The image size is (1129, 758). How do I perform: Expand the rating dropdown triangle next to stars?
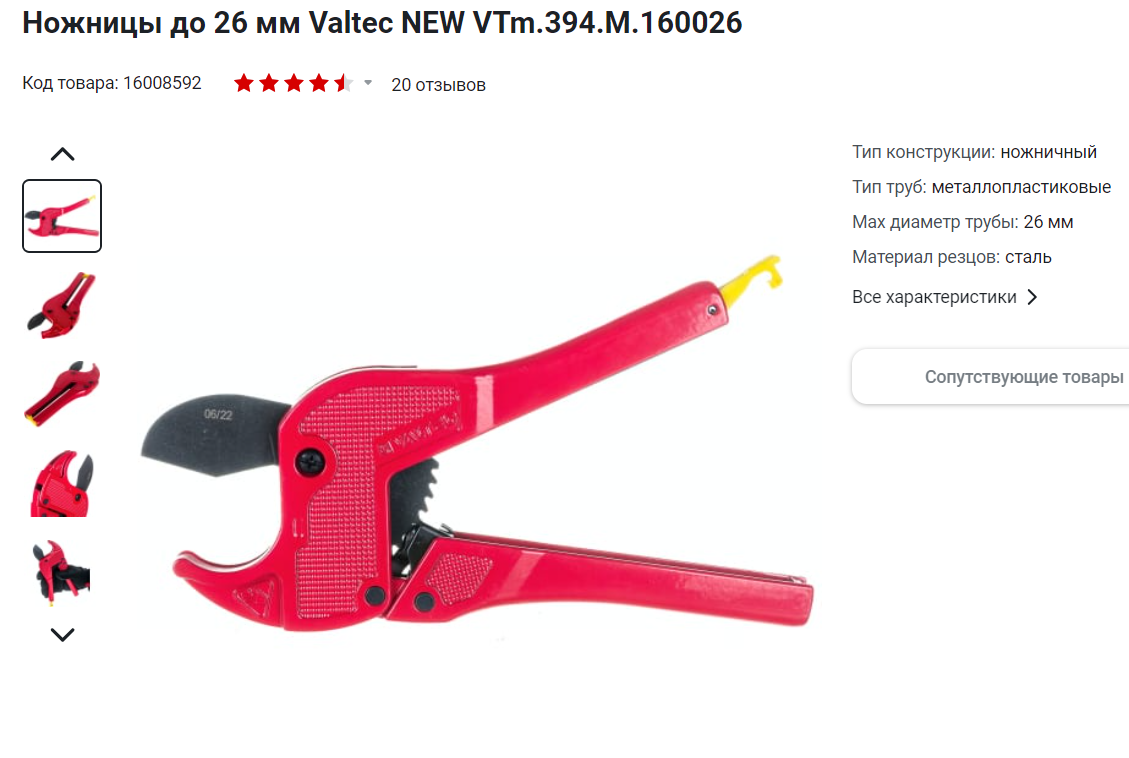[x=368, y=83]
